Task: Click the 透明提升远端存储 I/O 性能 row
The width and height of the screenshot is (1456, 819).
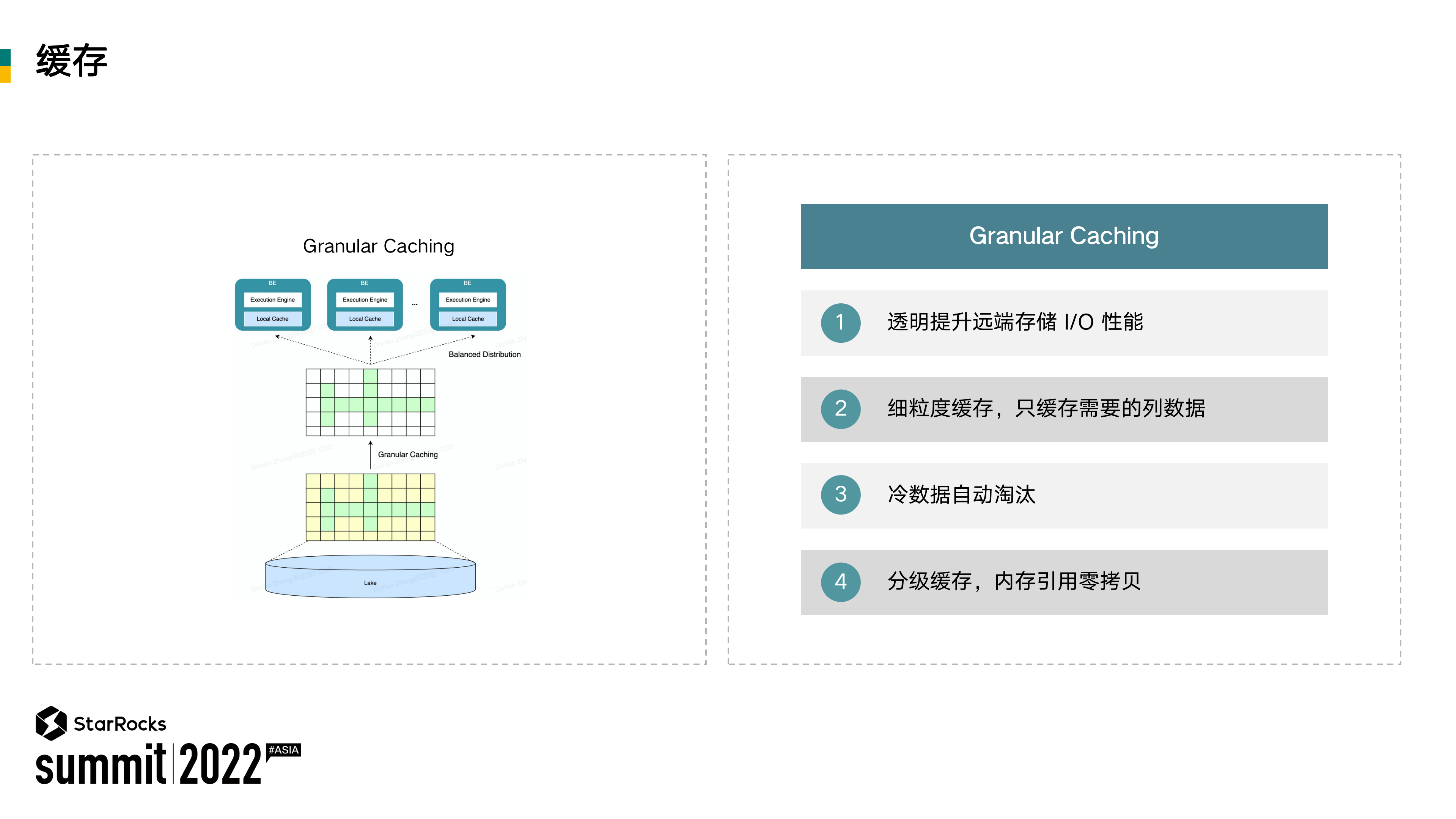Action: click(1014, 323)
